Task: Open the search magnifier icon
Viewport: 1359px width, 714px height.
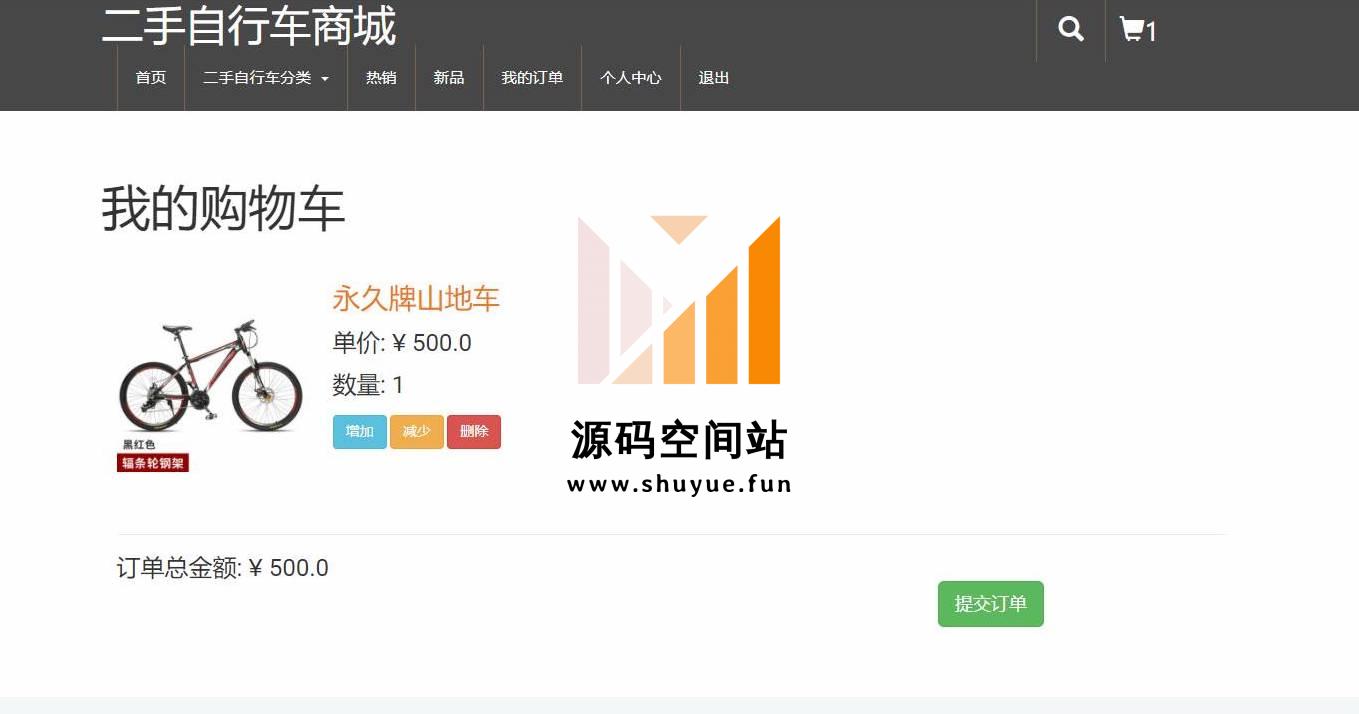Action: (1071, 29)
